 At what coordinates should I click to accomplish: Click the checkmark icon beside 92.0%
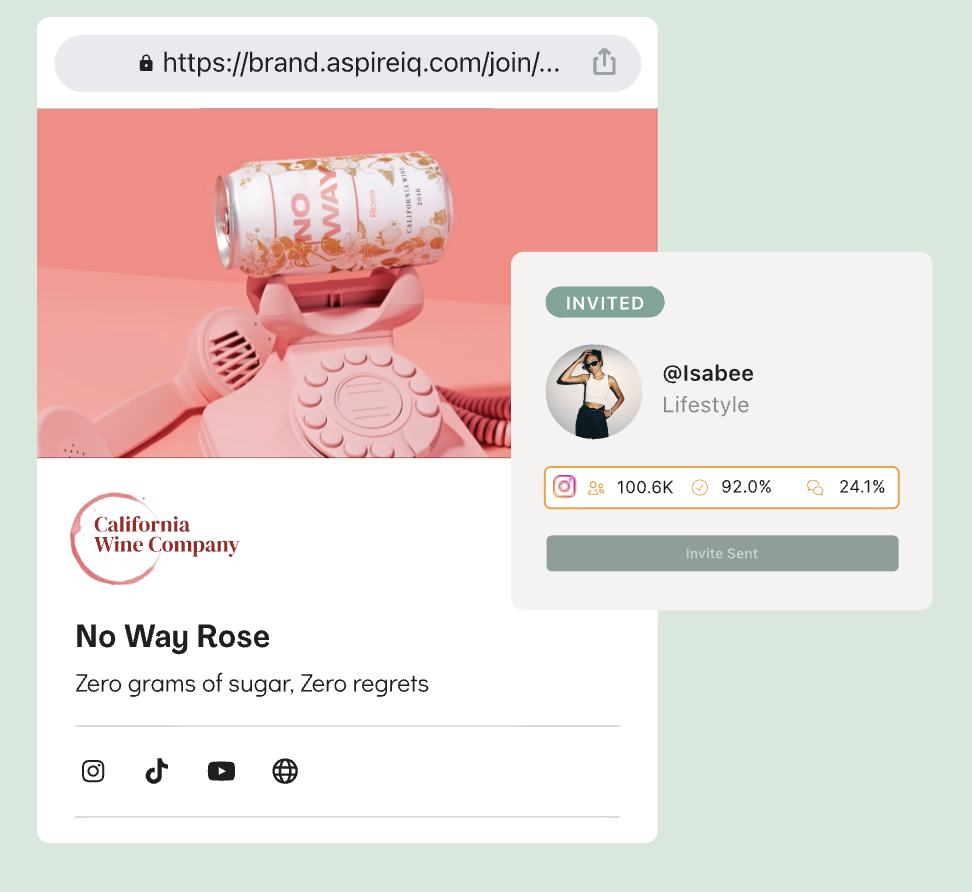pos(699,488)
